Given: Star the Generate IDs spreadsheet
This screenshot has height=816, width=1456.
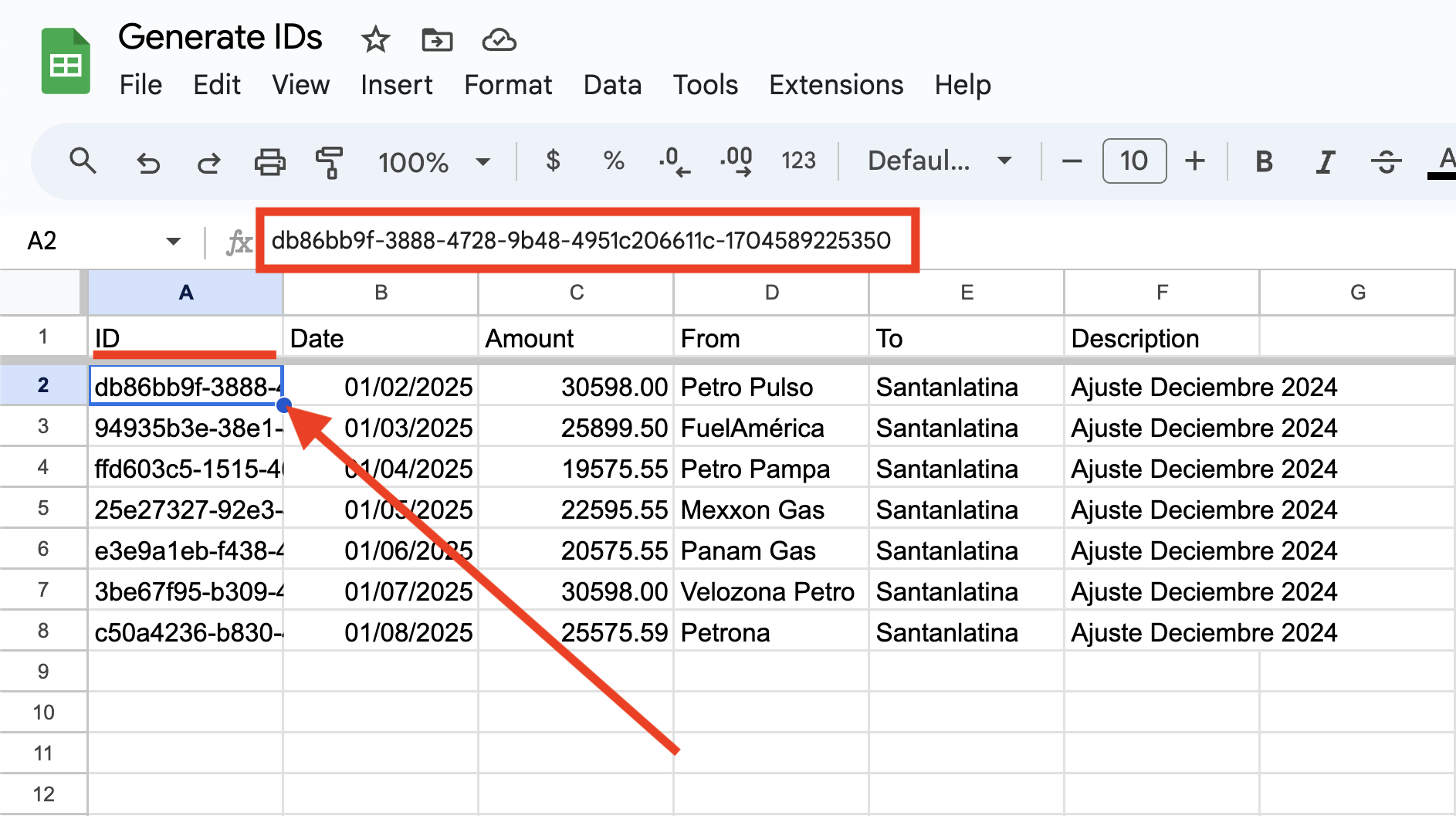Looking at the screenshot, I should click(x=374, y=40).
